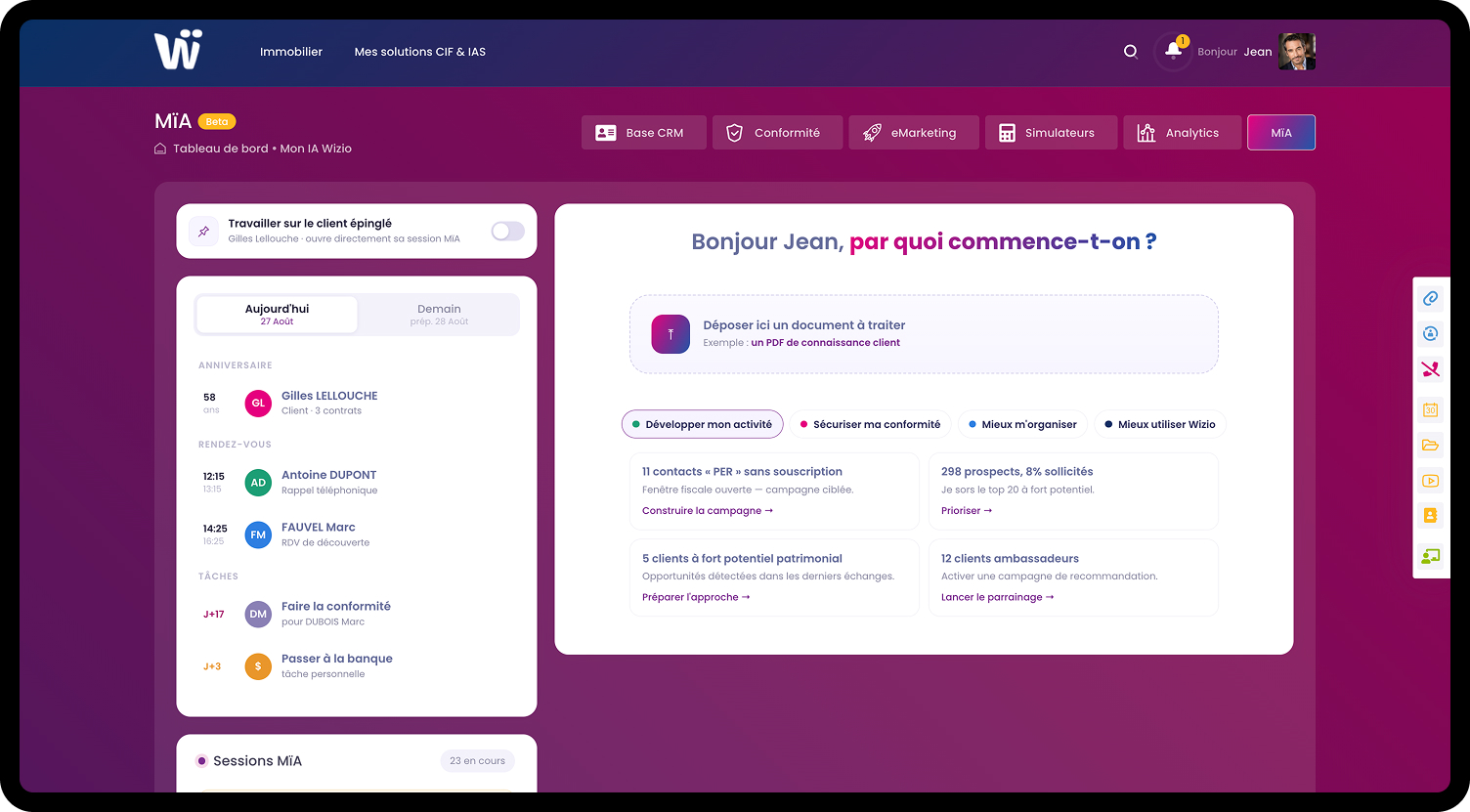Open the eMarketing module
Viewport: 1470px width, 812px height.
pyautogui.click(x=914, y=133)
